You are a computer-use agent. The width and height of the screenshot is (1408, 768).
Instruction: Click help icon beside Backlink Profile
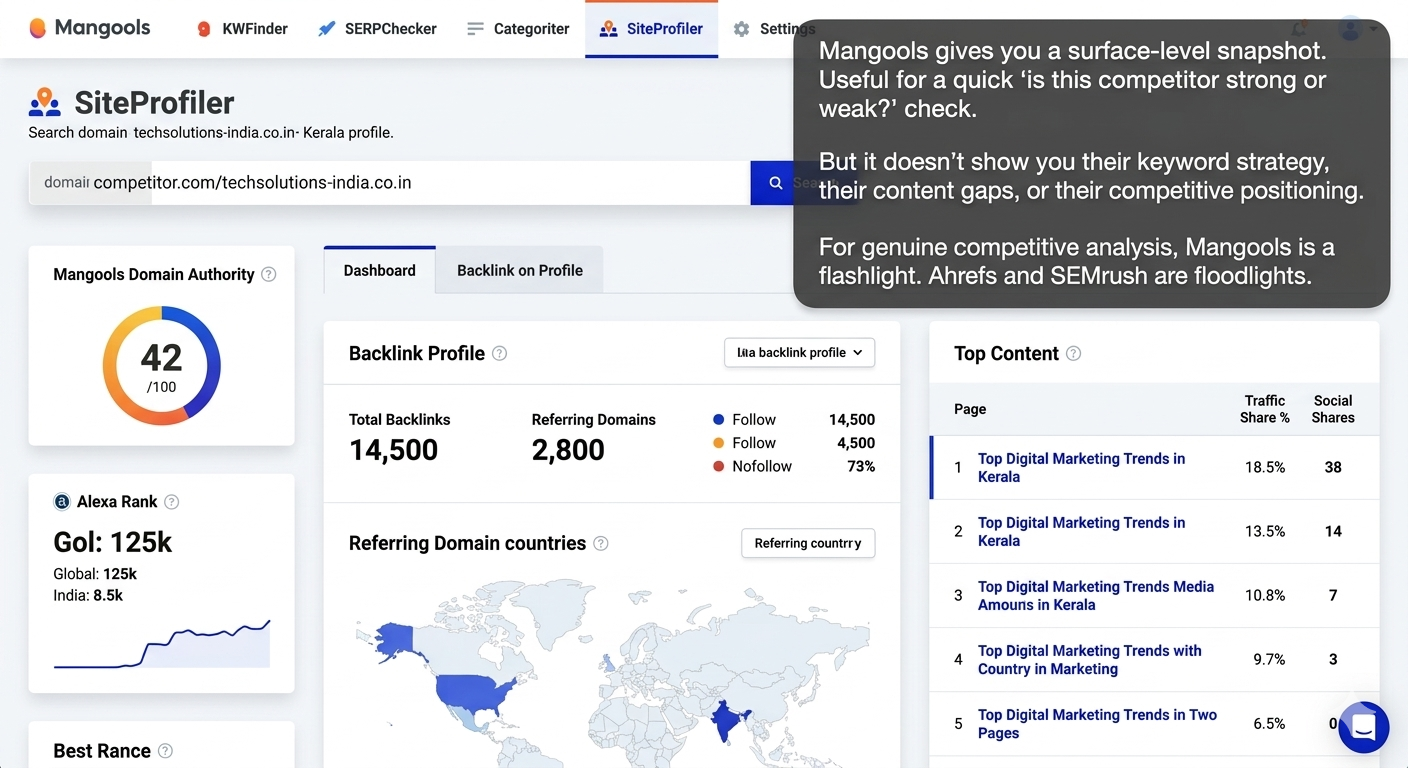click(499, 353)
